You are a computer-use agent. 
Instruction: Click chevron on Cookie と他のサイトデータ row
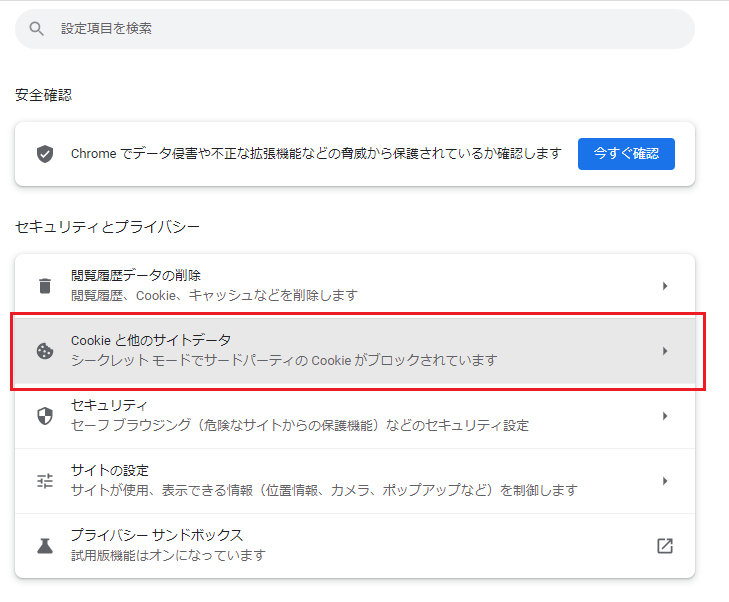tap(665, 351)
